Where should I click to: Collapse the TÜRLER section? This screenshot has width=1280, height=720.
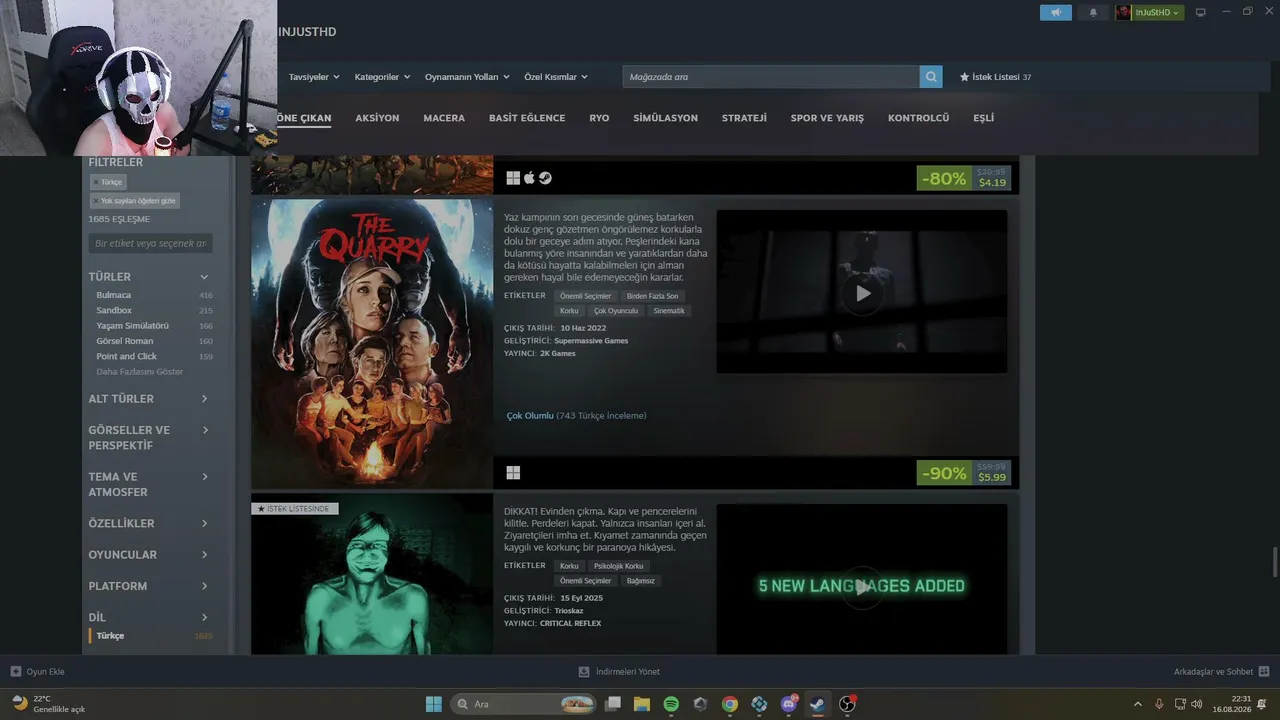pos(150,277)
